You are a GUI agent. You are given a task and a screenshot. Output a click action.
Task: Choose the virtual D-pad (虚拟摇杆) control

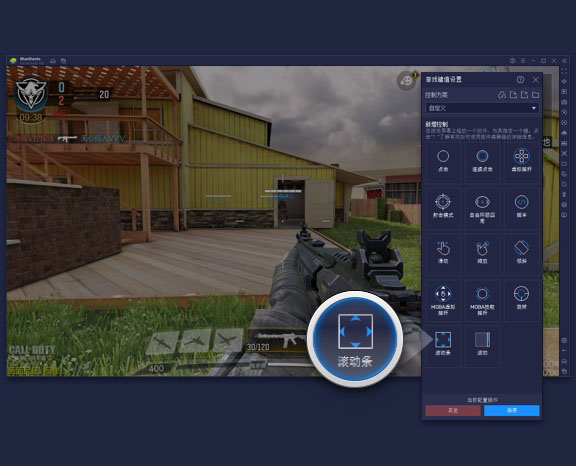pyautogui.click(x=521, y=162)
